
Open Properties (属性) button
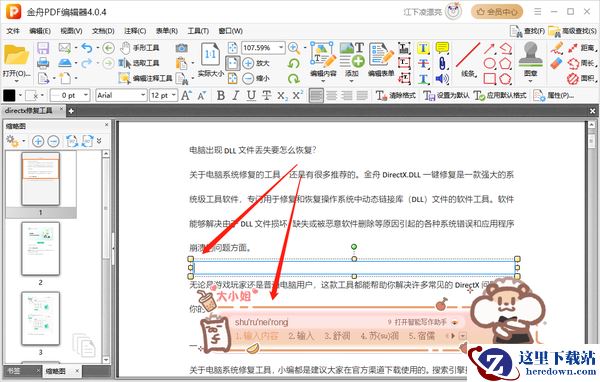click(x=553, y=95)
